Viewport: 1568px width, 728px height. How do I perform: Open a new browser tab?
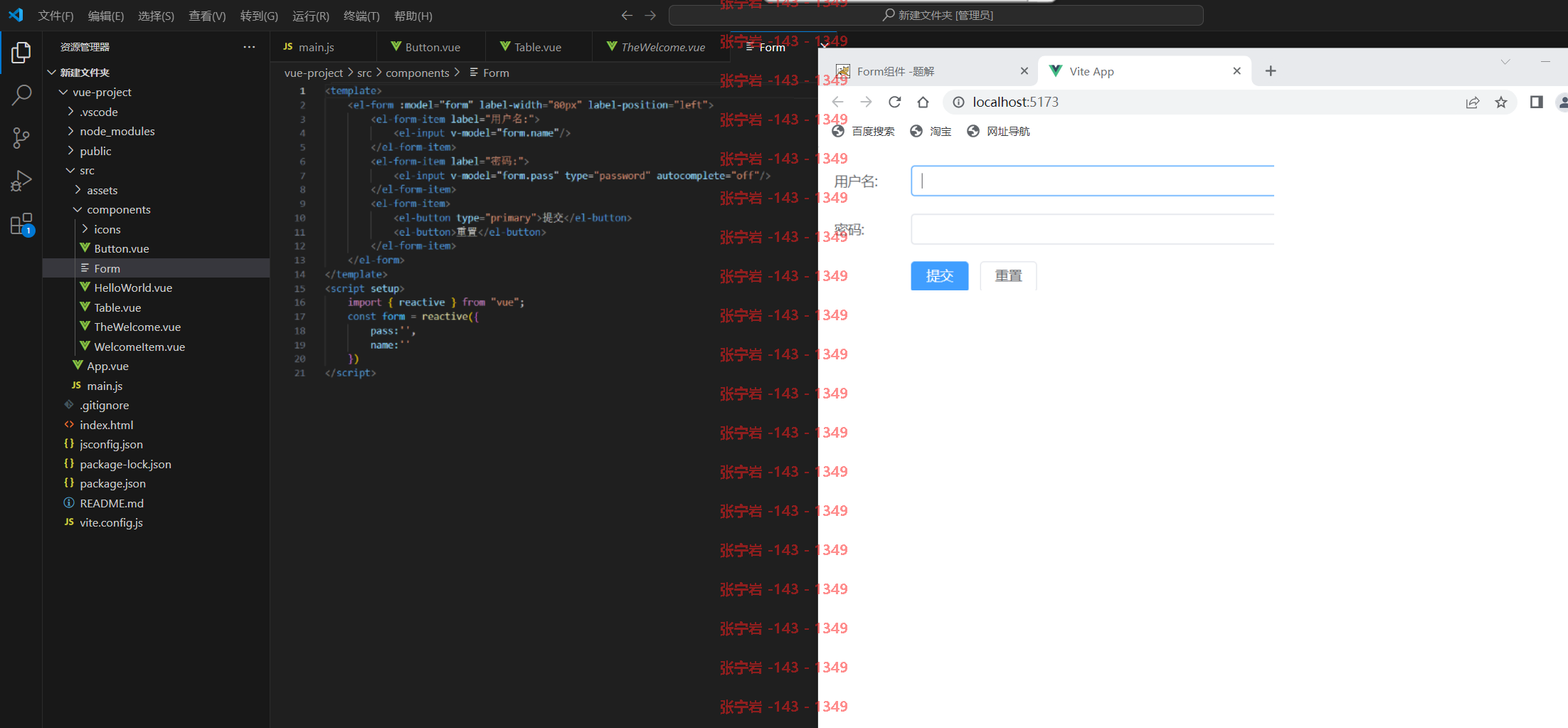[1271, 71]
